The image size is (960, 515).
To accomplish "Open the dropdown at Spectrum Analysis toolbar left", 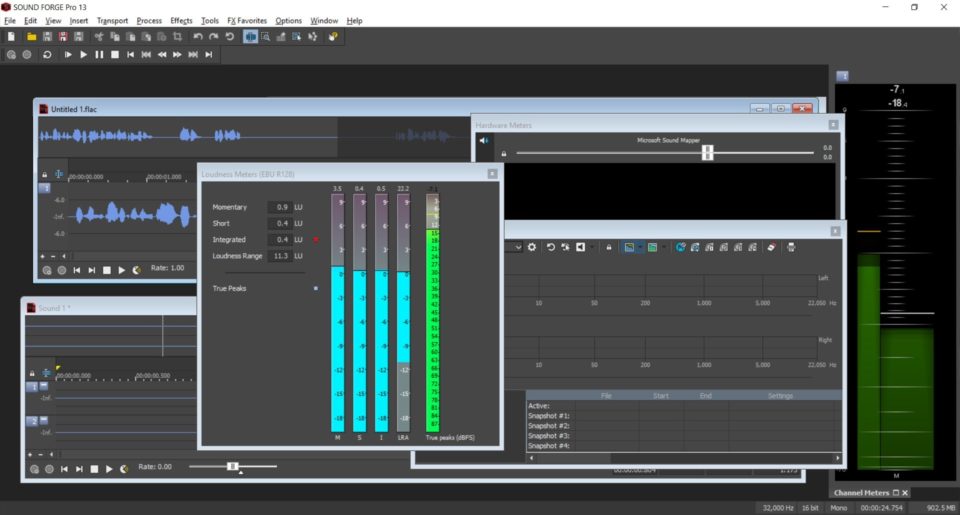I will coord(518,247).
